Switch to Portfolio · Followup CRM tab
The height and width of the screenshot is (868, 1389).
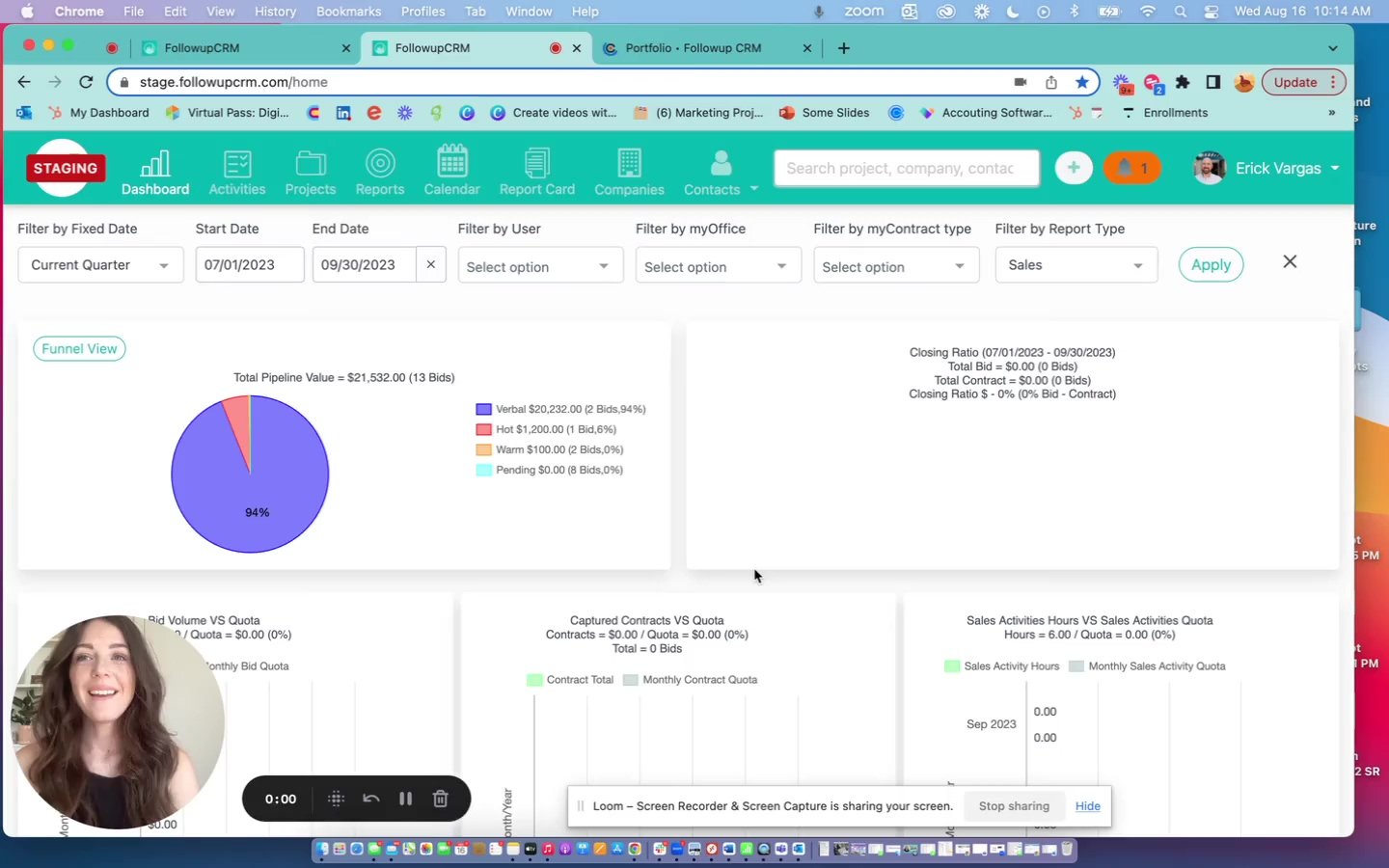click(693, 48)
